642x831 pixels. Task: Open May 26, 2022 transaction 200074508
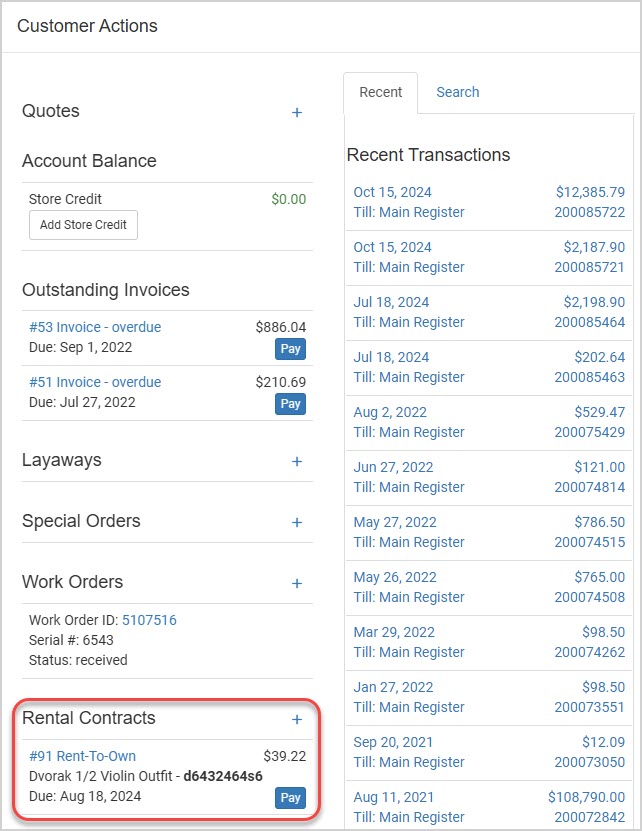click(489, 587)
